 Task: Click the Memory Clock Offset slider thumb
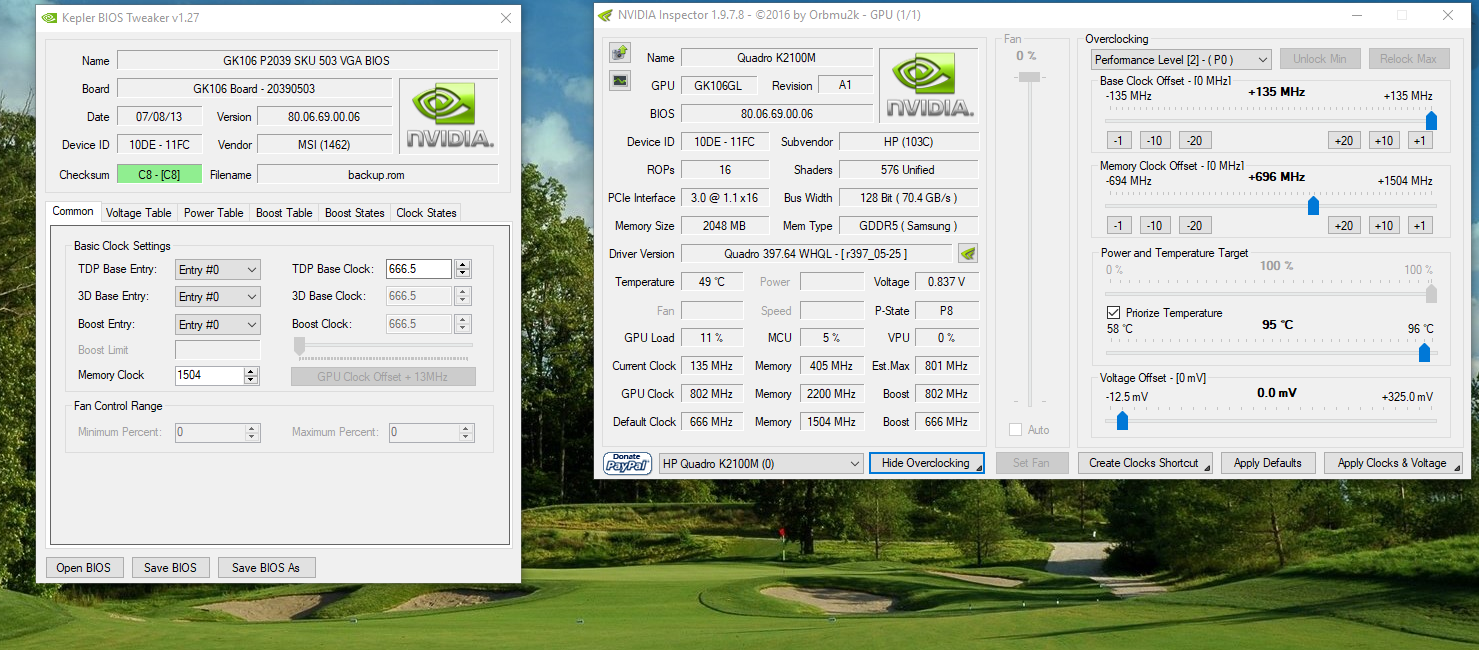(x=1313, y=206)
